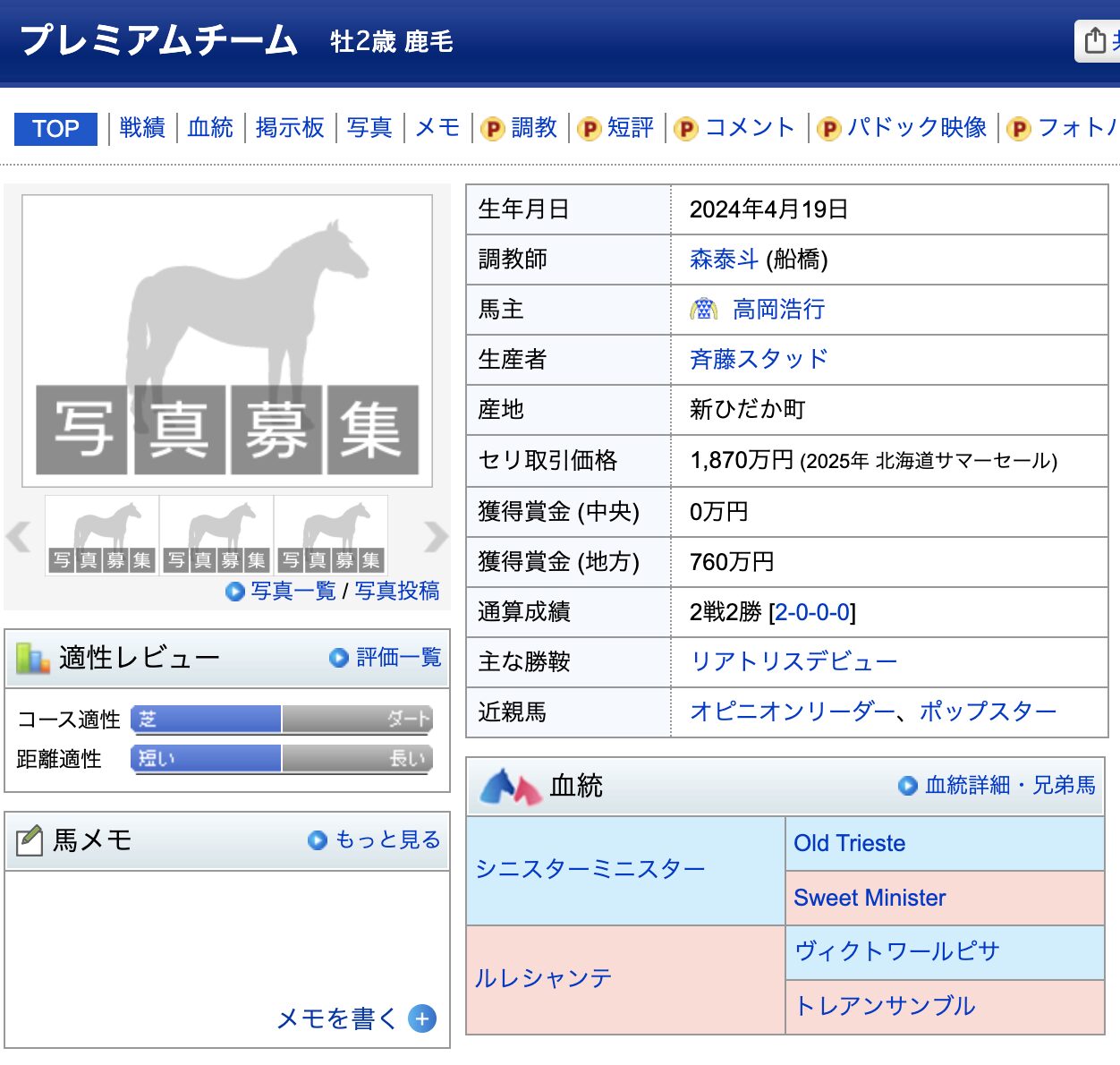Click the horse heads icon beside 血統
The image size is (1120, 1065).
[x=511, y=787]
